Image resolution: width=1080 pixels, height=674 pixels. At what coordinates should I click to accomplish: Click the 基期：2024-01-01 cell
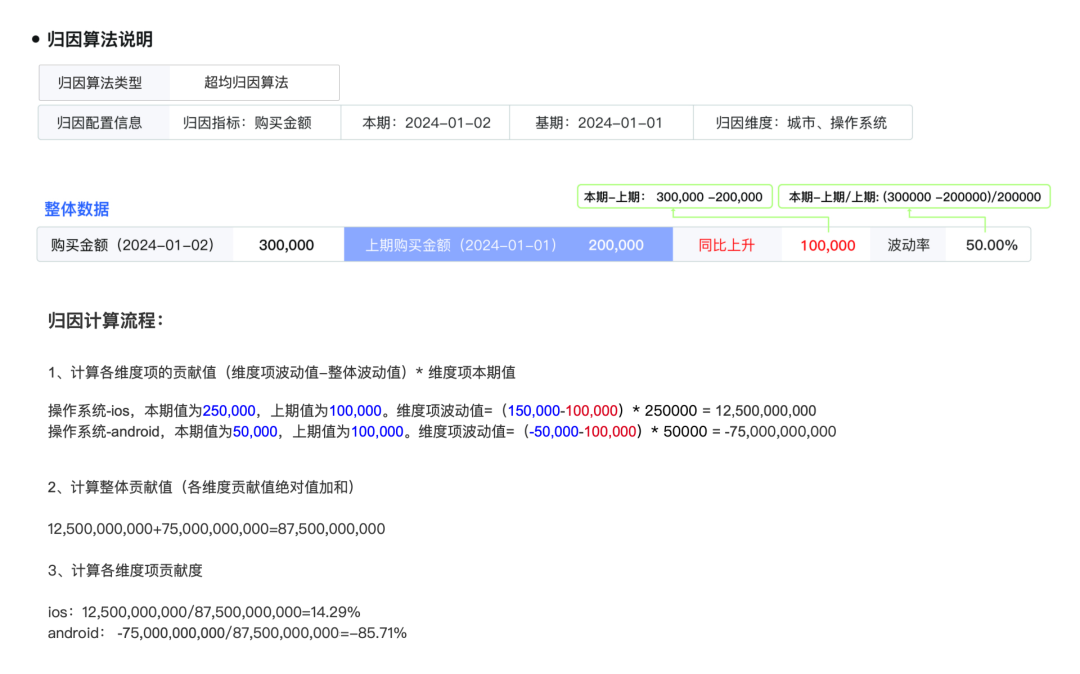click(x=601, y=123)
